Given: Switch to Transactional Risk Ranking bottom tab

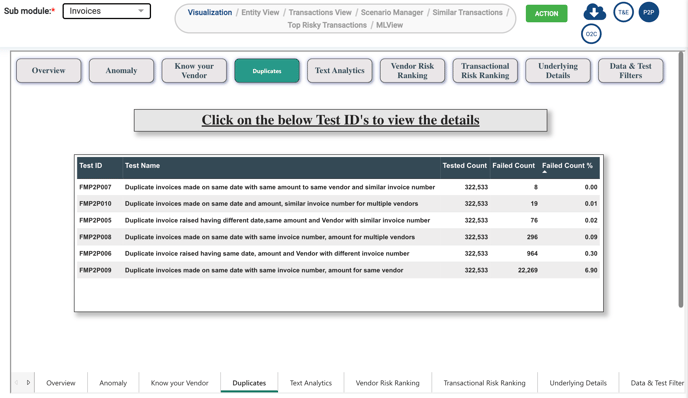Looking at the screenshot, I should pyautogui.click(x=484, y=383).
